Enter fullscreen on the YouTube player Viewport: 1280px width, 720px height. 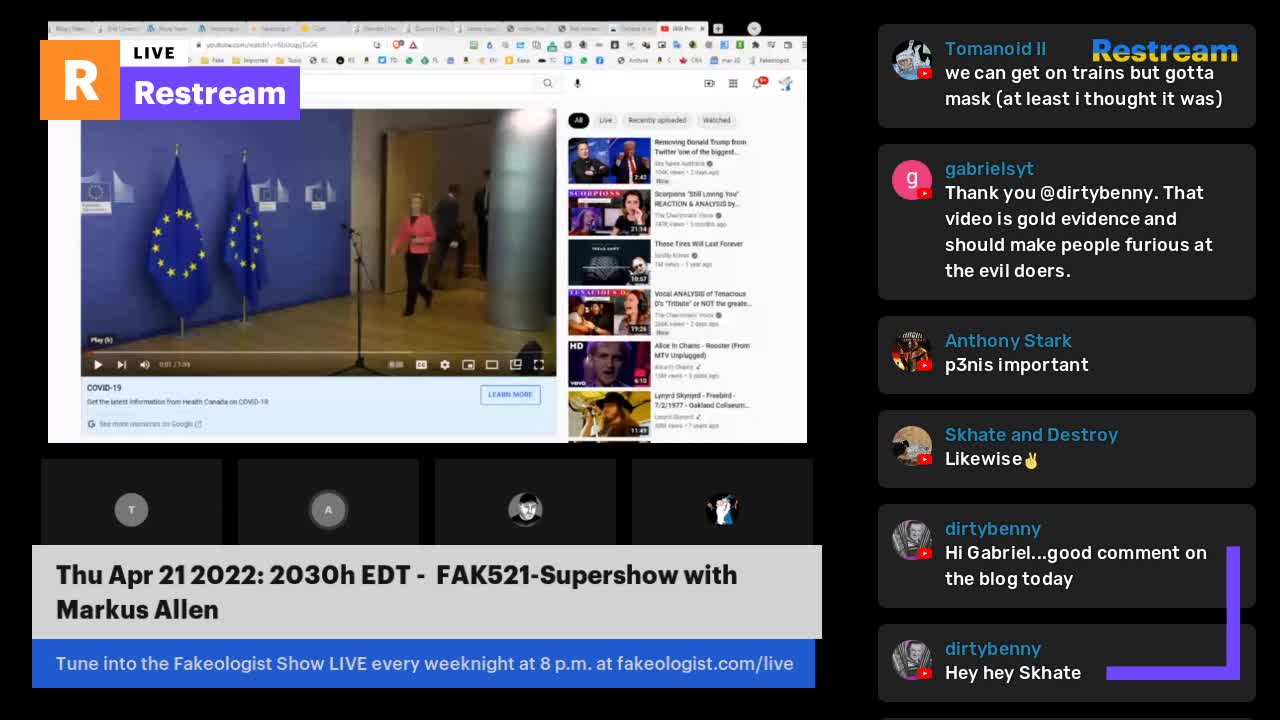[x=538, y=365]
